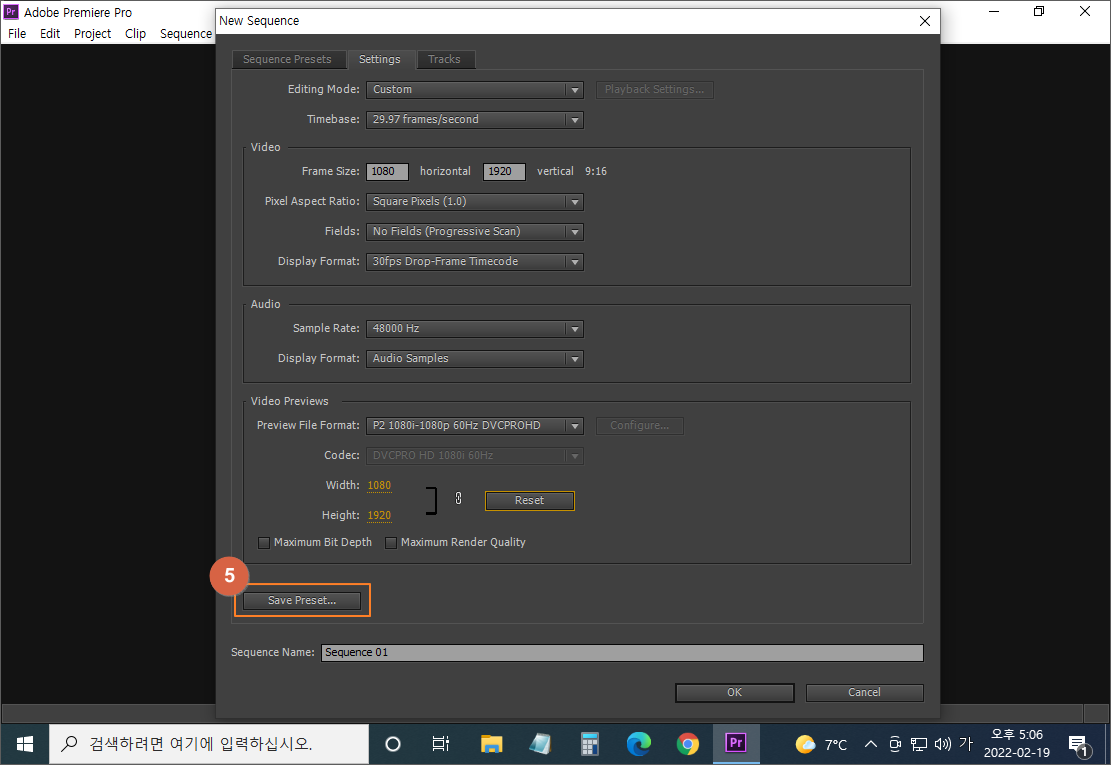Viewport: 1111px width, 765px height.
Task: Confirm with the OK button
Action: click(735, 693)
